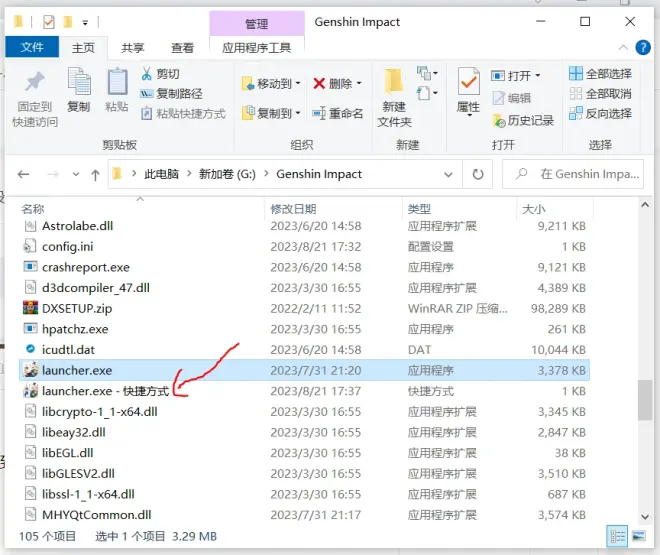Select Astrolabe.dll in the list

[304, 226]
